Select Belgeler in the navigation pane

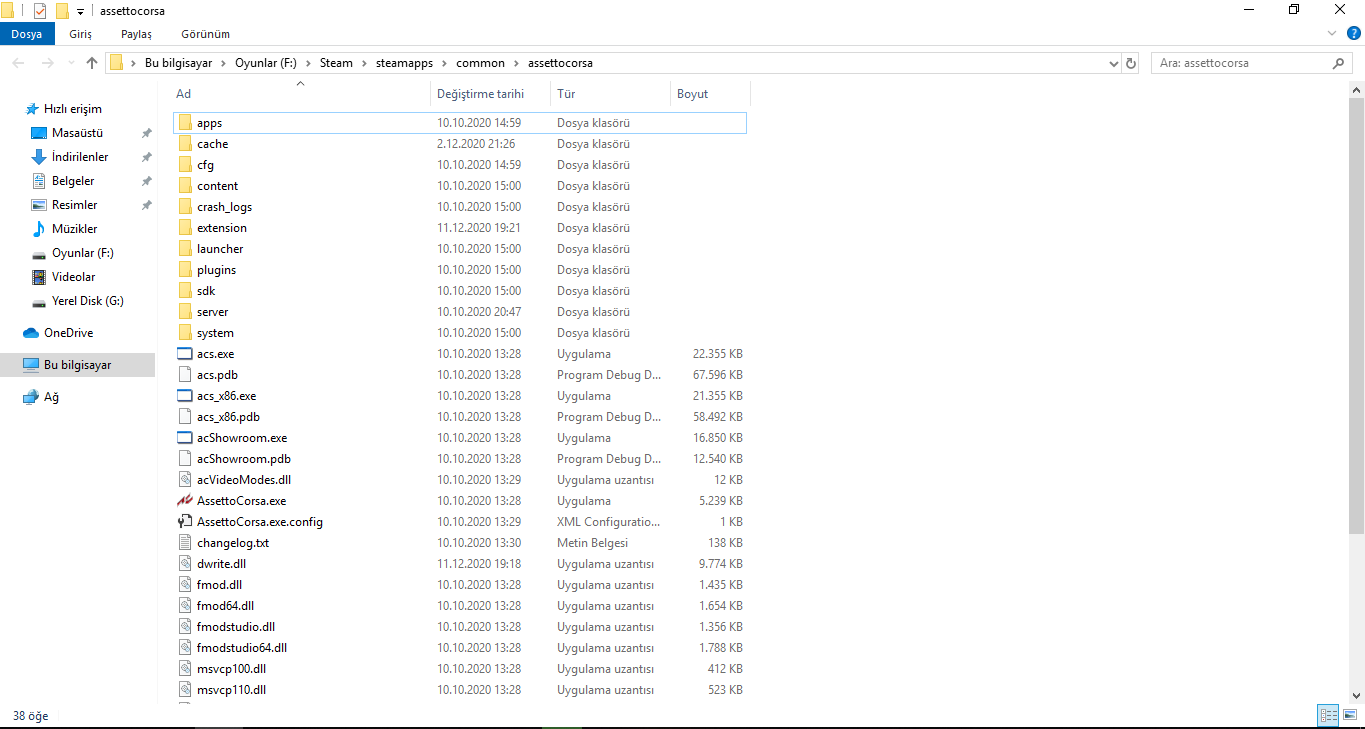(73, 181)
